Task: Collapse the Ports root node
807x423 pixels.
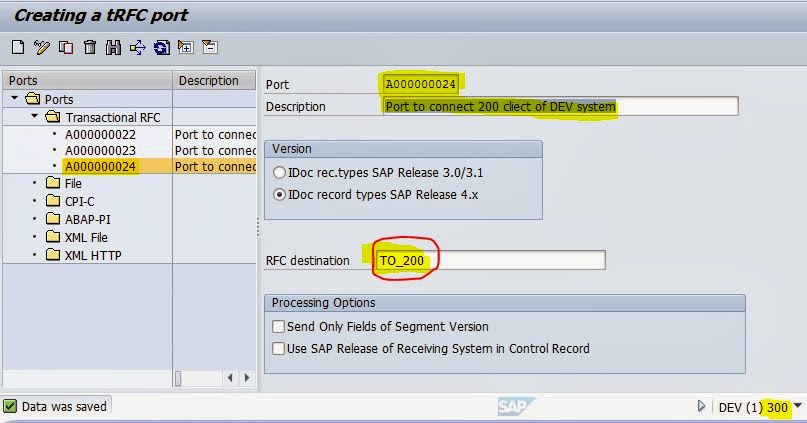Action: click(x=14, y=98)
